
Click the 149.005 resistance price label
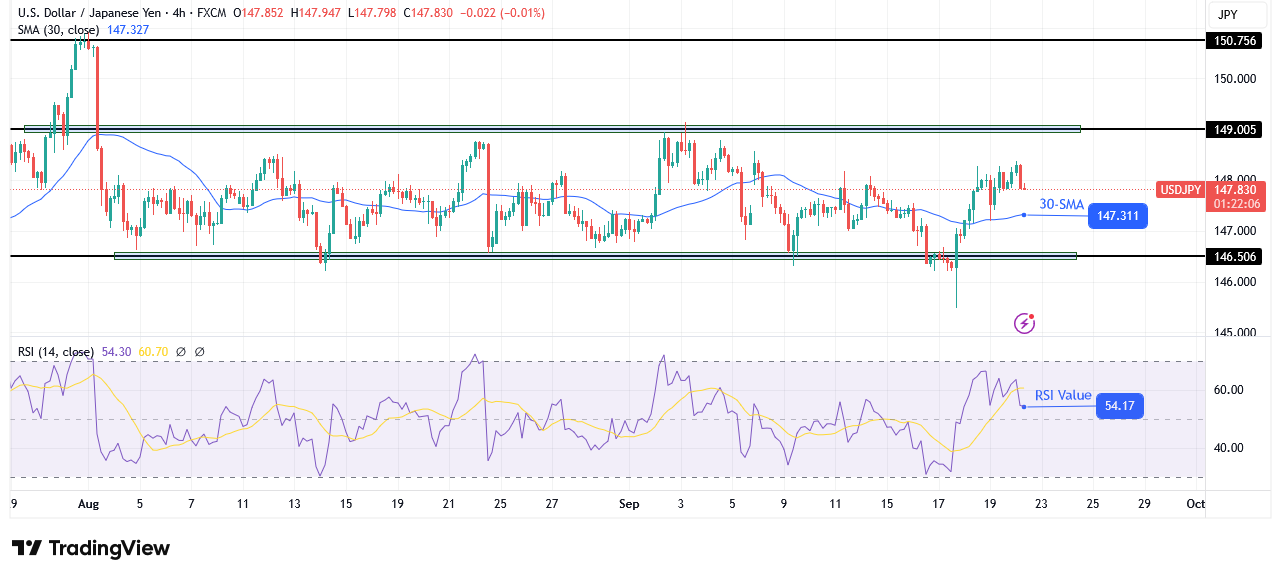1234,129
